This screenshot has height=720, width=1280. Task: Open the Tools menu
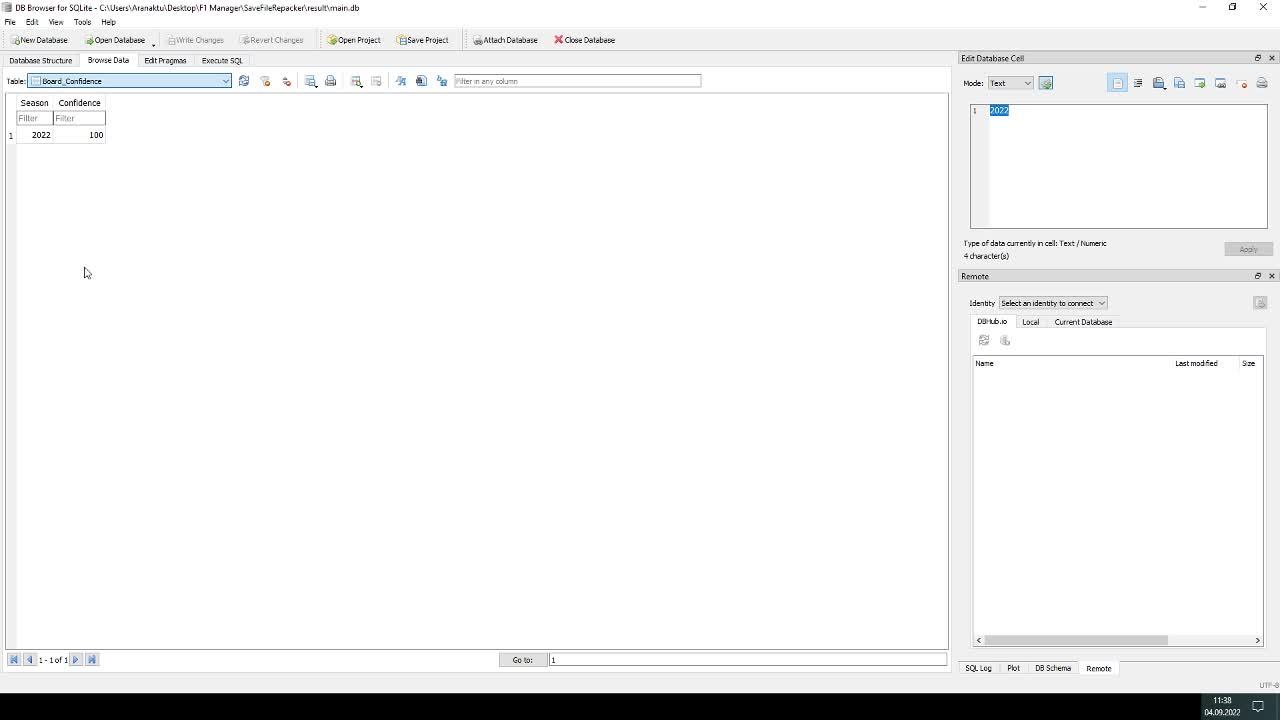point(82,22)
